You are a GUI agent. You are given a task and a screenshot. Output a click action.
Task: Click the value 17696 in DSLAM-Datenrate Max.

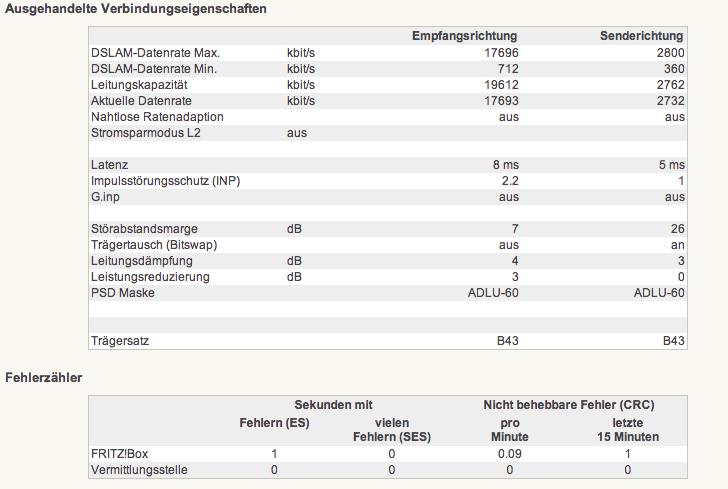501,53
